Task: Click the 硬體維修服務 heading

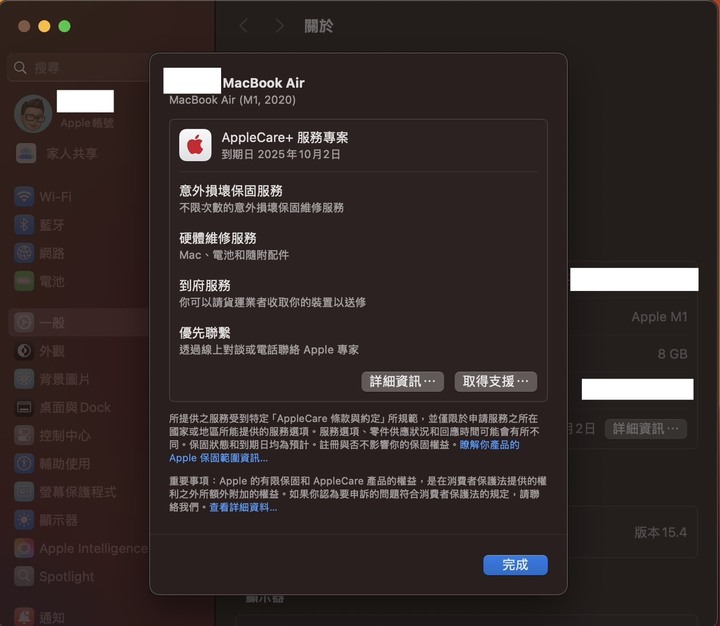Action: coord(218,238)
